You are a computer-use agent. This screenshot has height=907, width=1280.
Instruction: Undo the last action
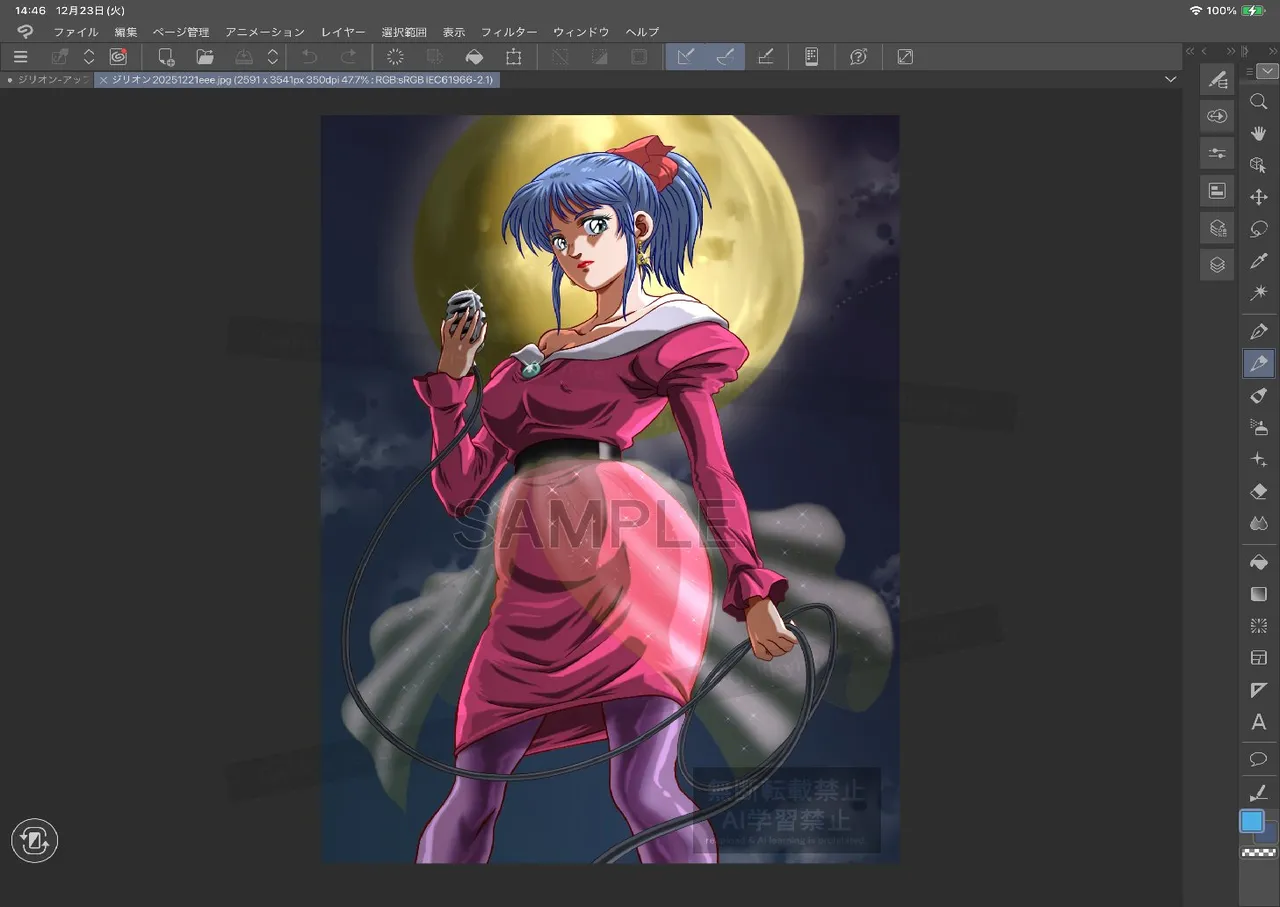coord(310,57)
